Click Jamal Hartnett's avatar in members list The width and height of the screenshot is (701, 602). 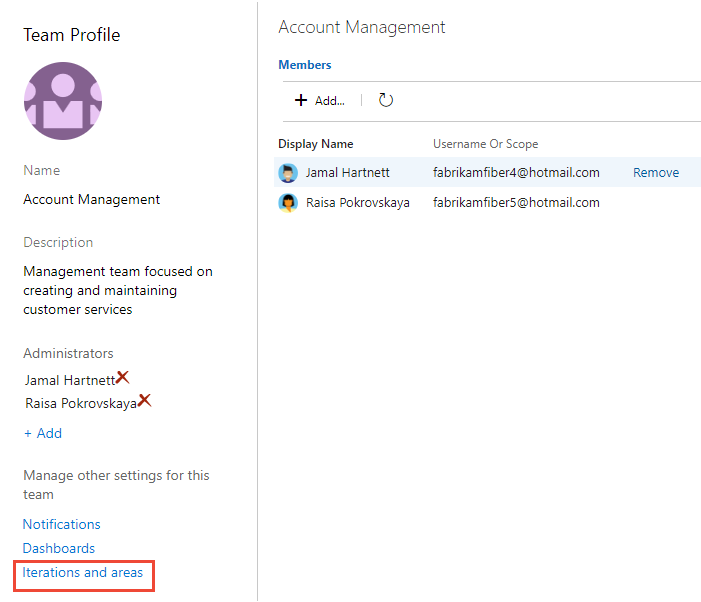point(288,173)
